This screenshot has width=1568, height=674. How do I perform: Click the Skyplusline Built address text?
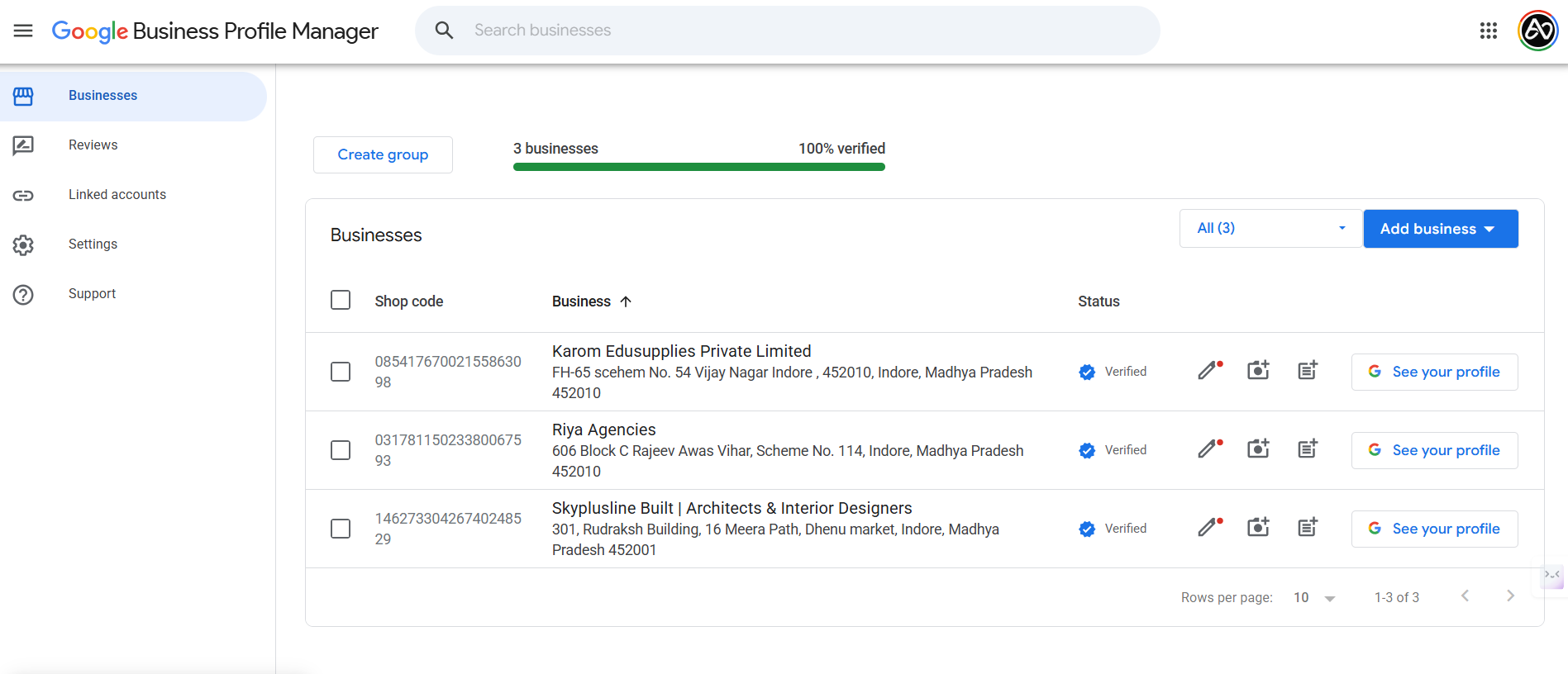pos(775,539)
